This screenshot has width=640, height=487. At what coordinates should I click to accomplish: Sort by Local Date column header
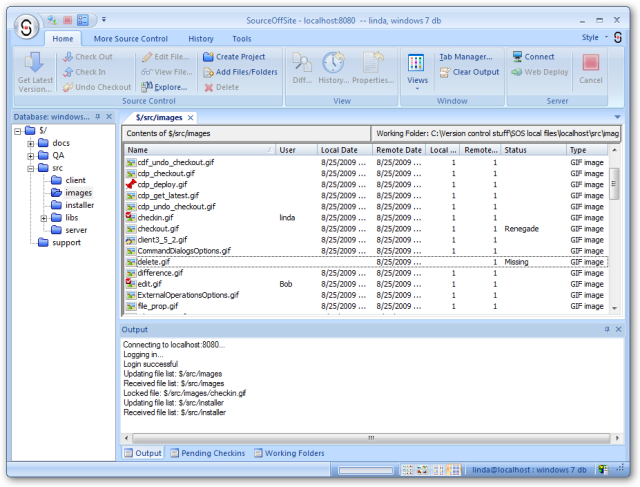pos(344,150)
